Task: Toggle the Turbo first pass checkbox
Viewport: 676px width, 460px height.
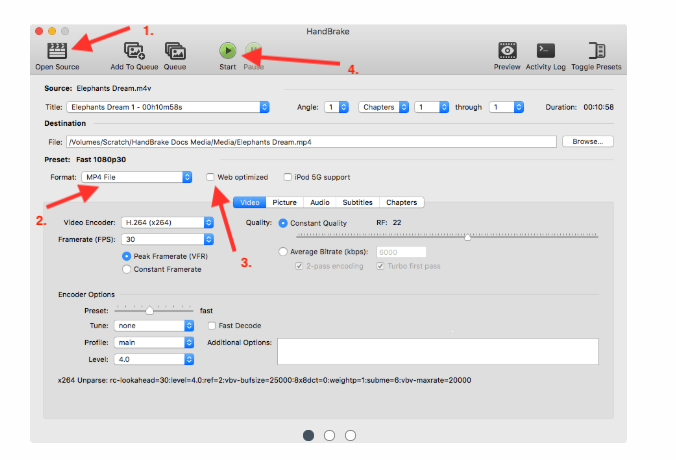Action: 380,266
